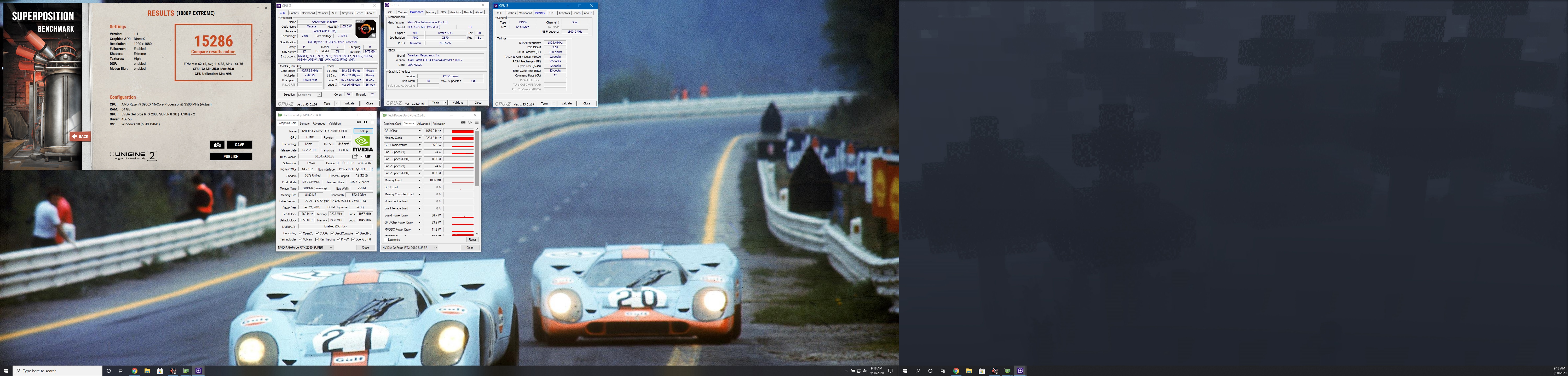Capture screenshot in GPU-Z Graphics Card window
1568x376 pixels.
click(x=359, y=122)
